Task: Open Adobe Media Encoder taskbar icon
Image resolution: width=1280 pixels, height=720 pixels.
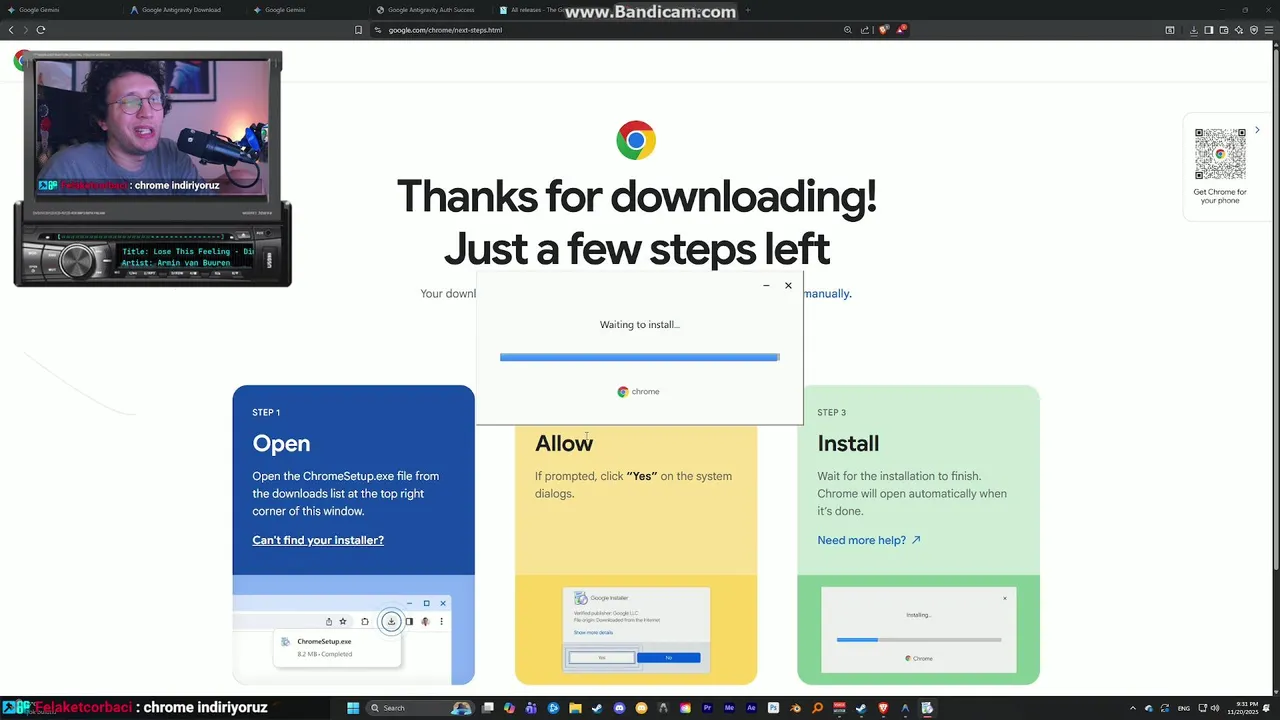Action: [x=729, y=708]
